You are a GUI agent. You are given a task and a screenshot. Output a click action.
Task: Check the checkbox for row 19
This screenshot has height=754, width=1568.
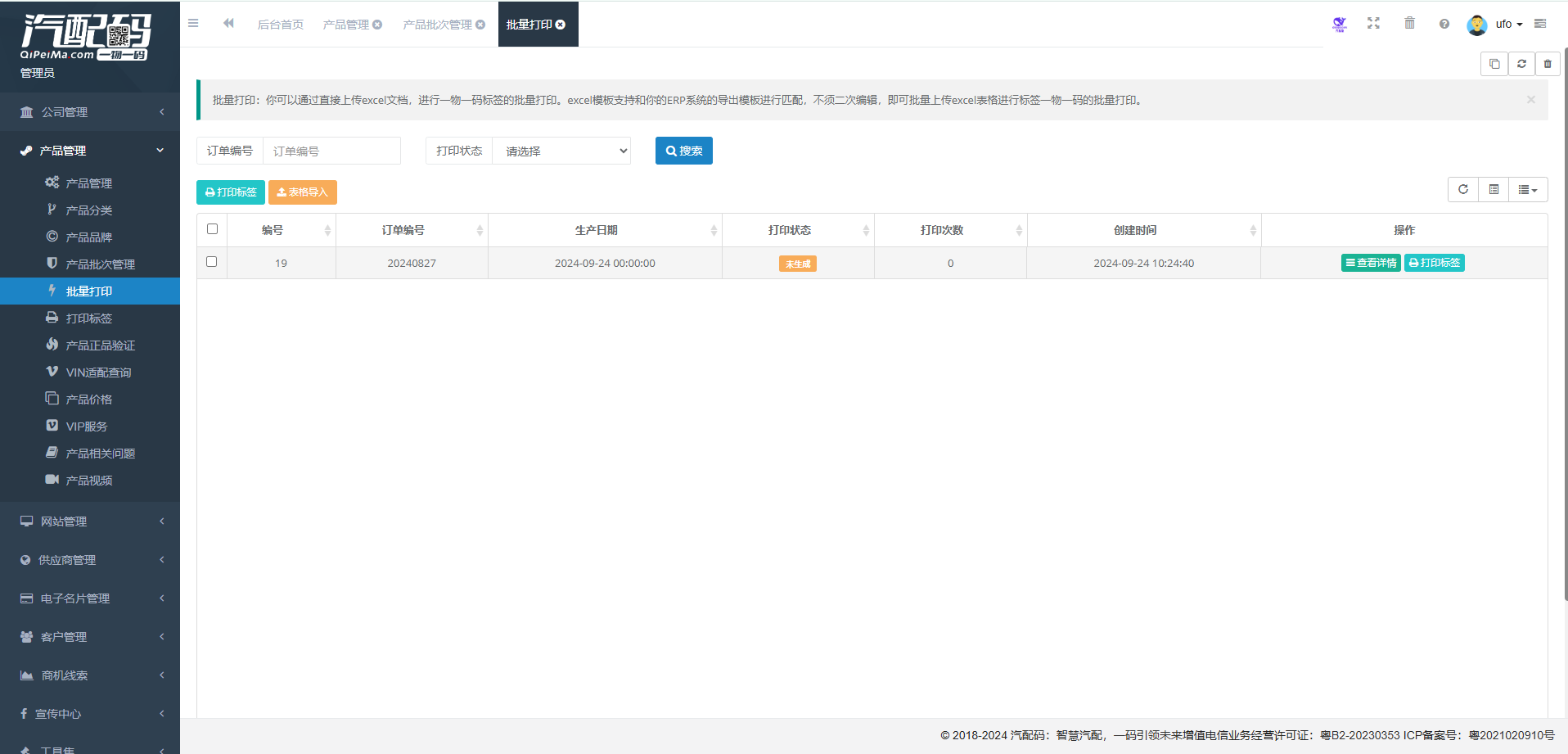tap(212, 262)
